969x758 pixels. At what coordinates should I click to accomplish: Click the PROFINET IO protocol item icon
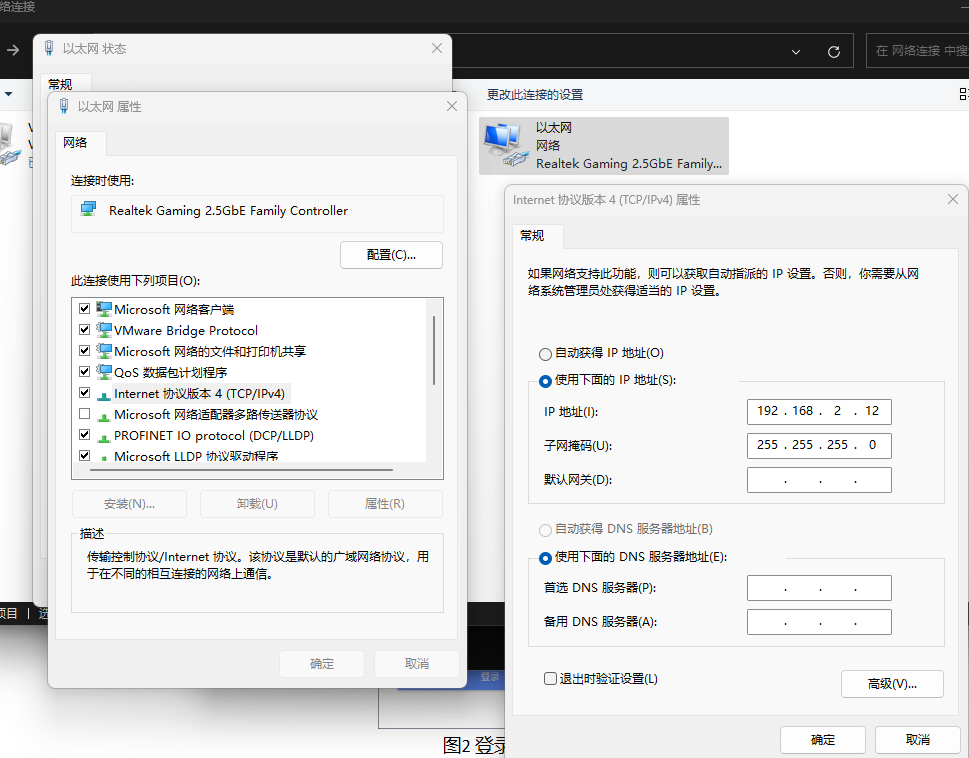104,436
